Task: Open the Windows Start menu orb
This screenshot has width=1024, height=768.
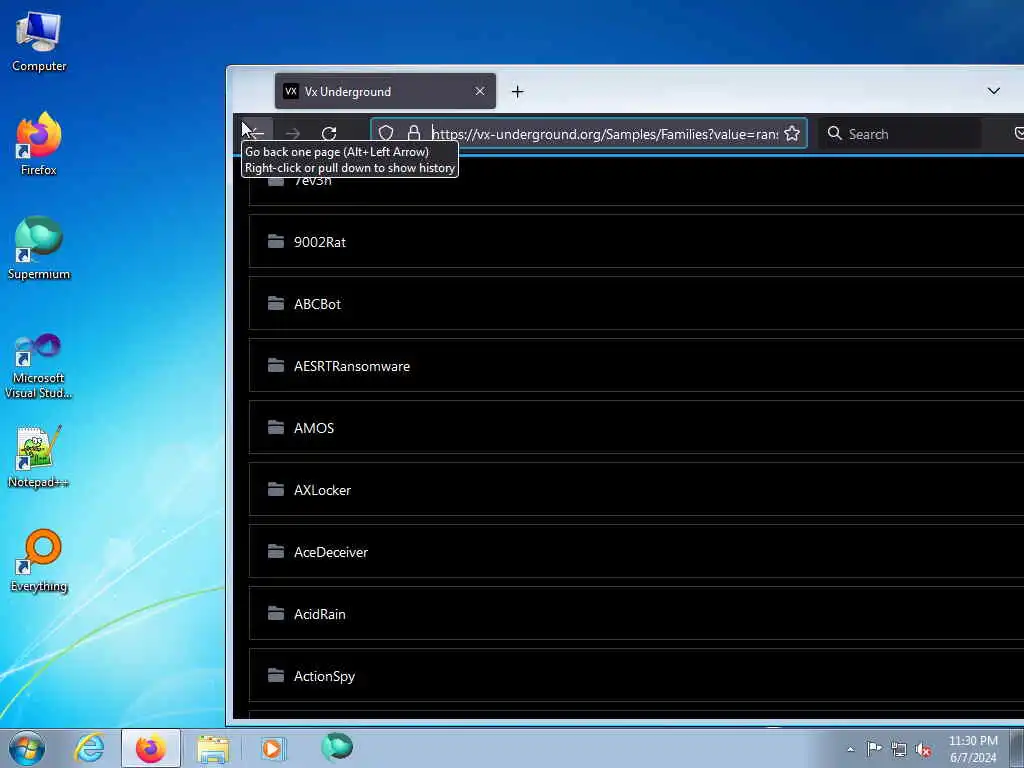Action: [x=27, y=748]
